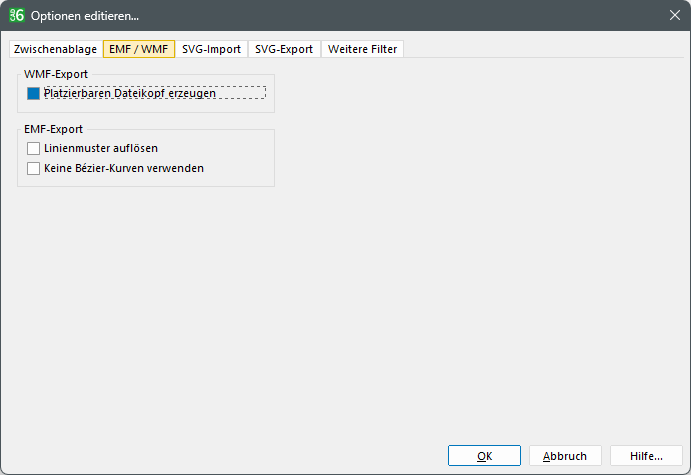The height and width of the screenshot is (475, 691).
Task: Close the Optionen editieren dialog
Action: (673, 15)
